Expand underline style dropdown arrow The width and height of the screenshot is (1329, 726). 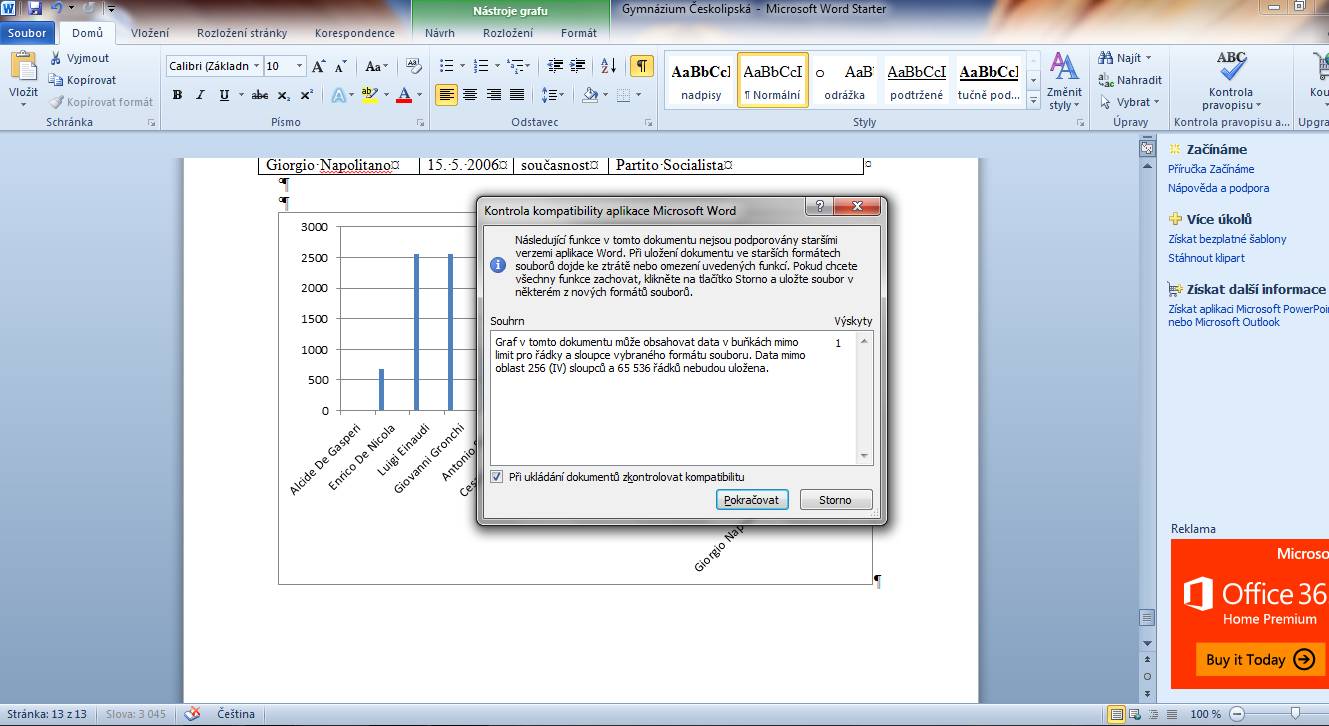(240, 95)
